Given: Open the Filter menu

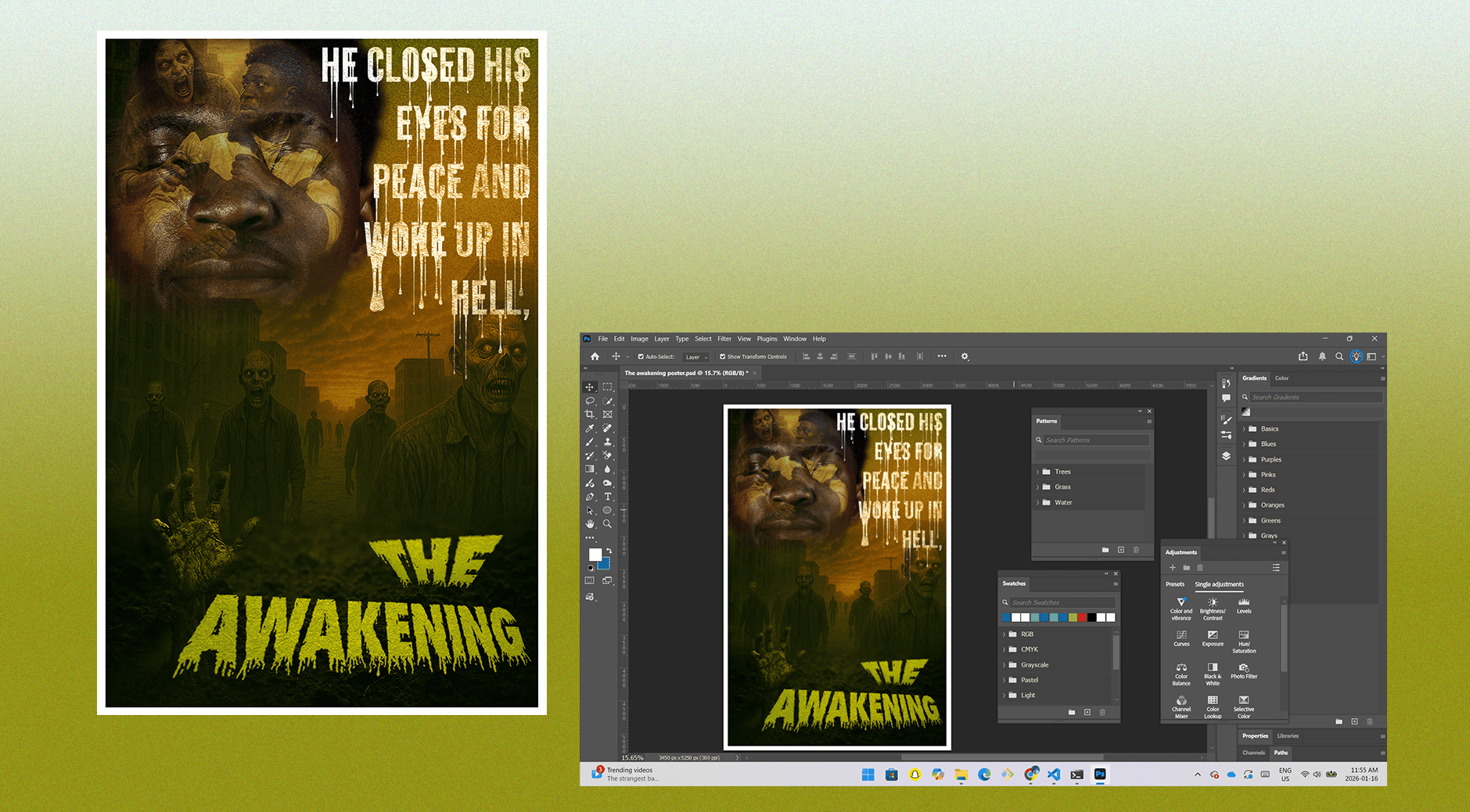Looking at the screenshot, I should pyautogui.click(x=724, y=339).
